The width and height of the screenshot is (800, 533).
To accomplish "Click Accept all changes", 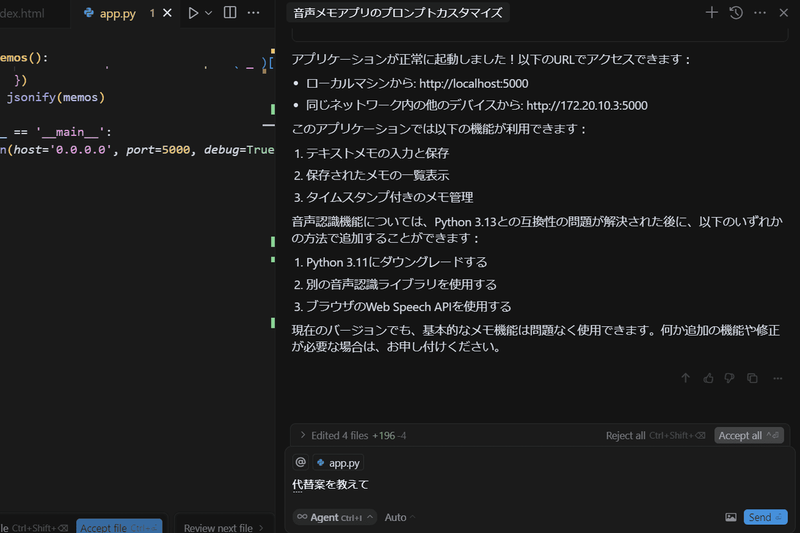I will pos(748,436).
